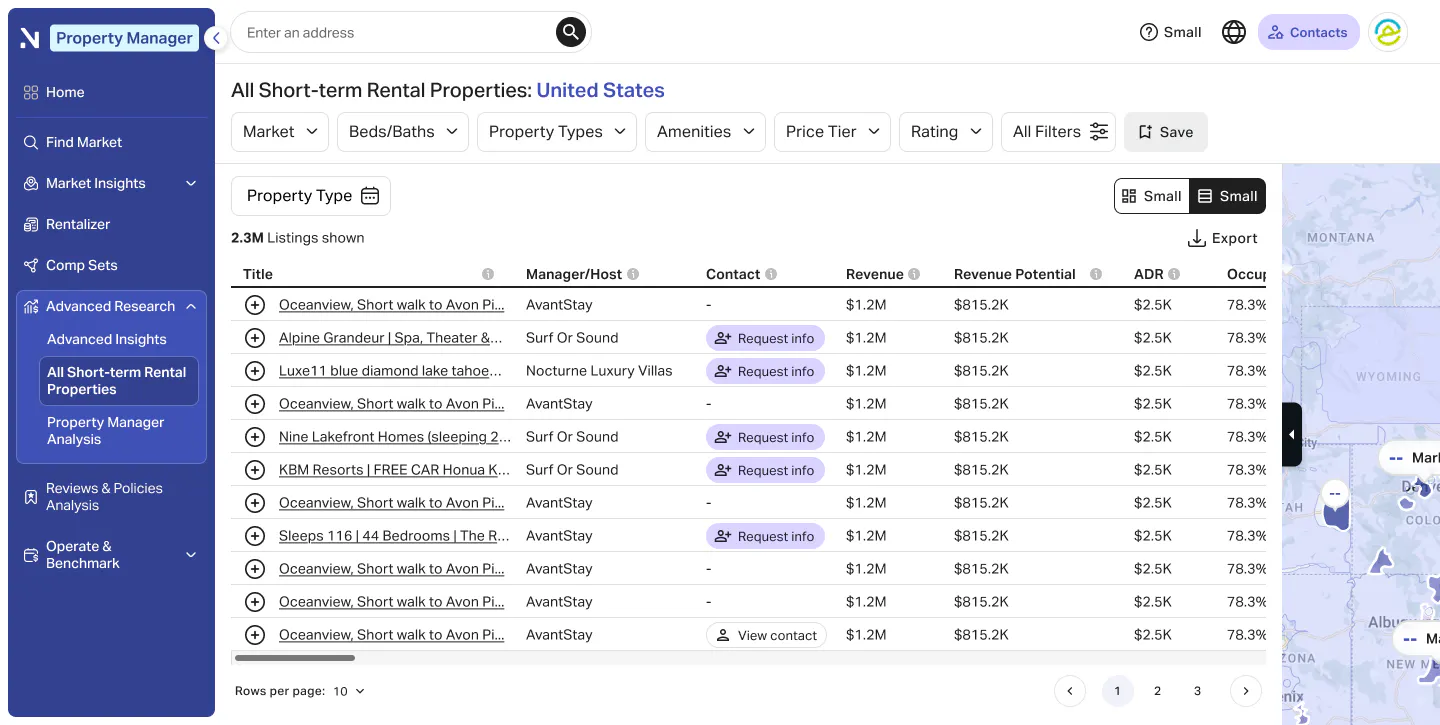Go to page 3

tap(1197, 691)
